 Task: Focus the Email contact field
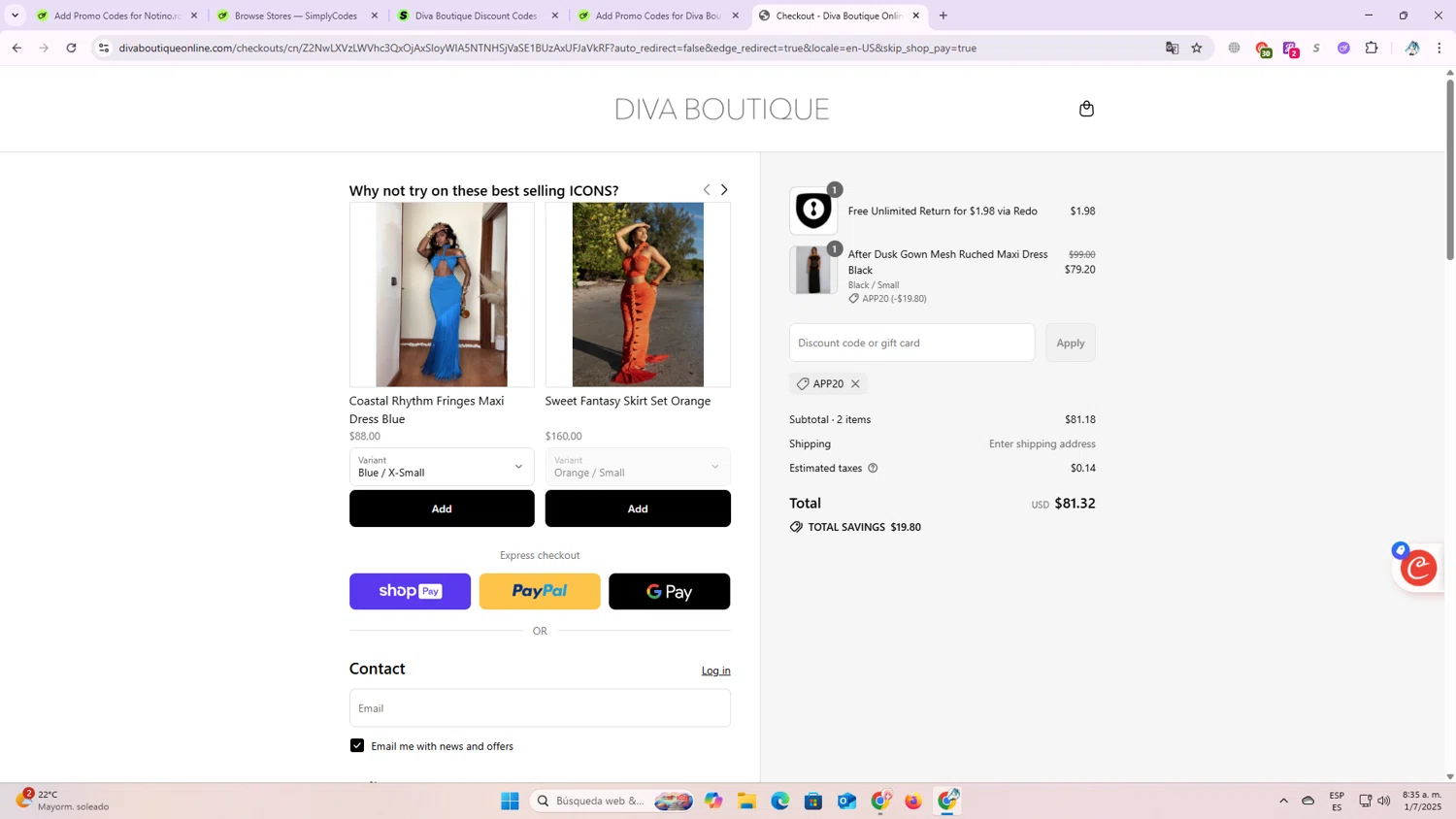click(x=540, y=708)
